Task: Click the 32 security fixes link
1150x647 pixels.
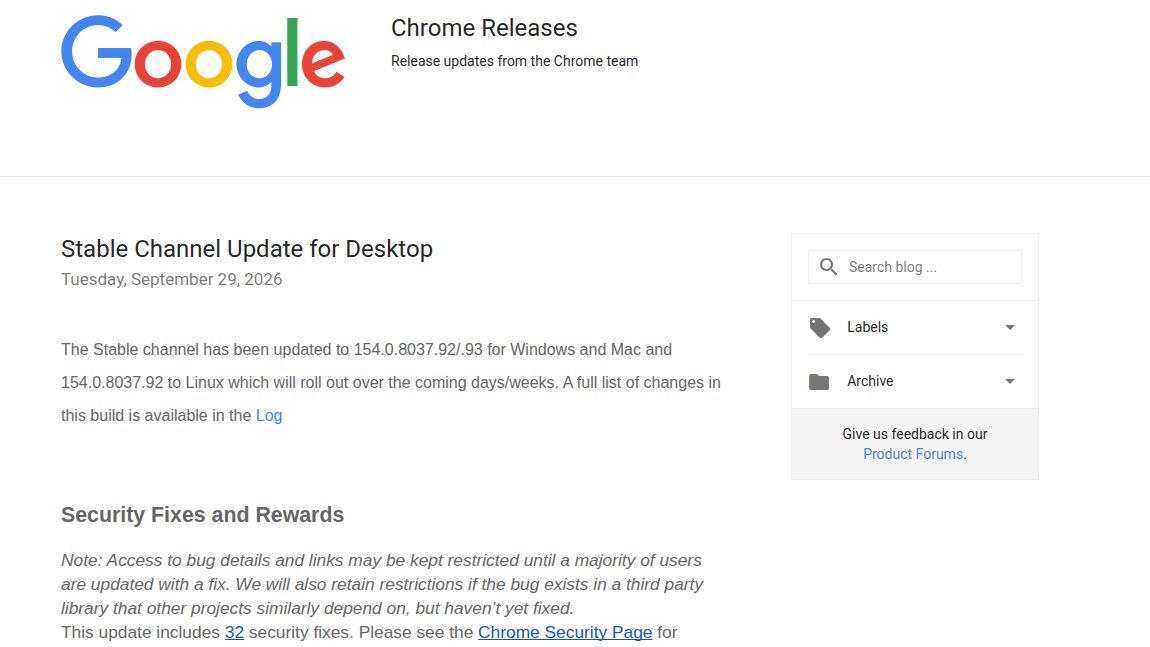Action: pyautogui.click(x=234, y=632)
